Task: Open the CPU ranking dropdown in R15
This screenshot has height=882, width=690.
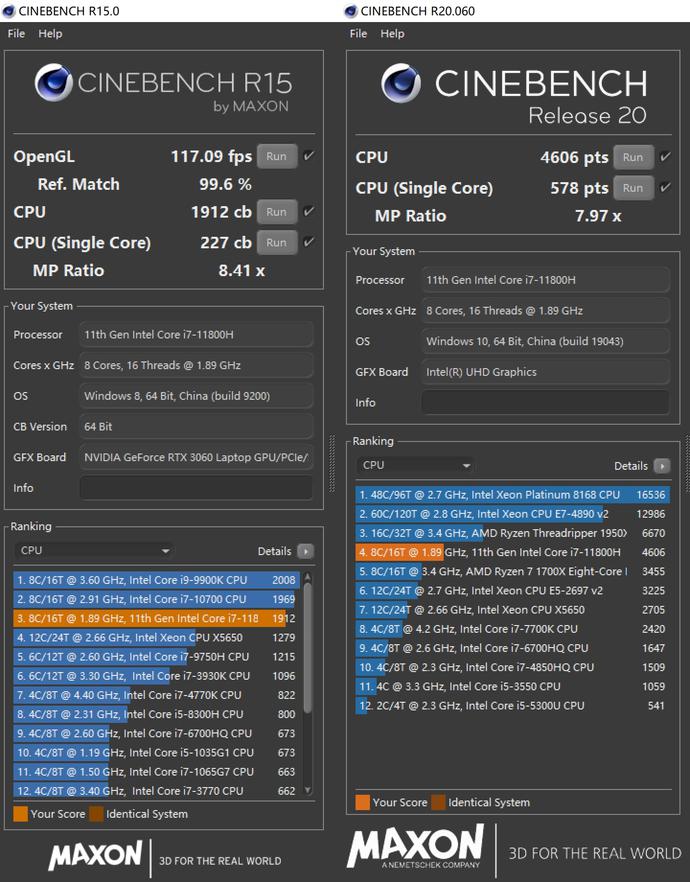Action: tap(94, 551)
